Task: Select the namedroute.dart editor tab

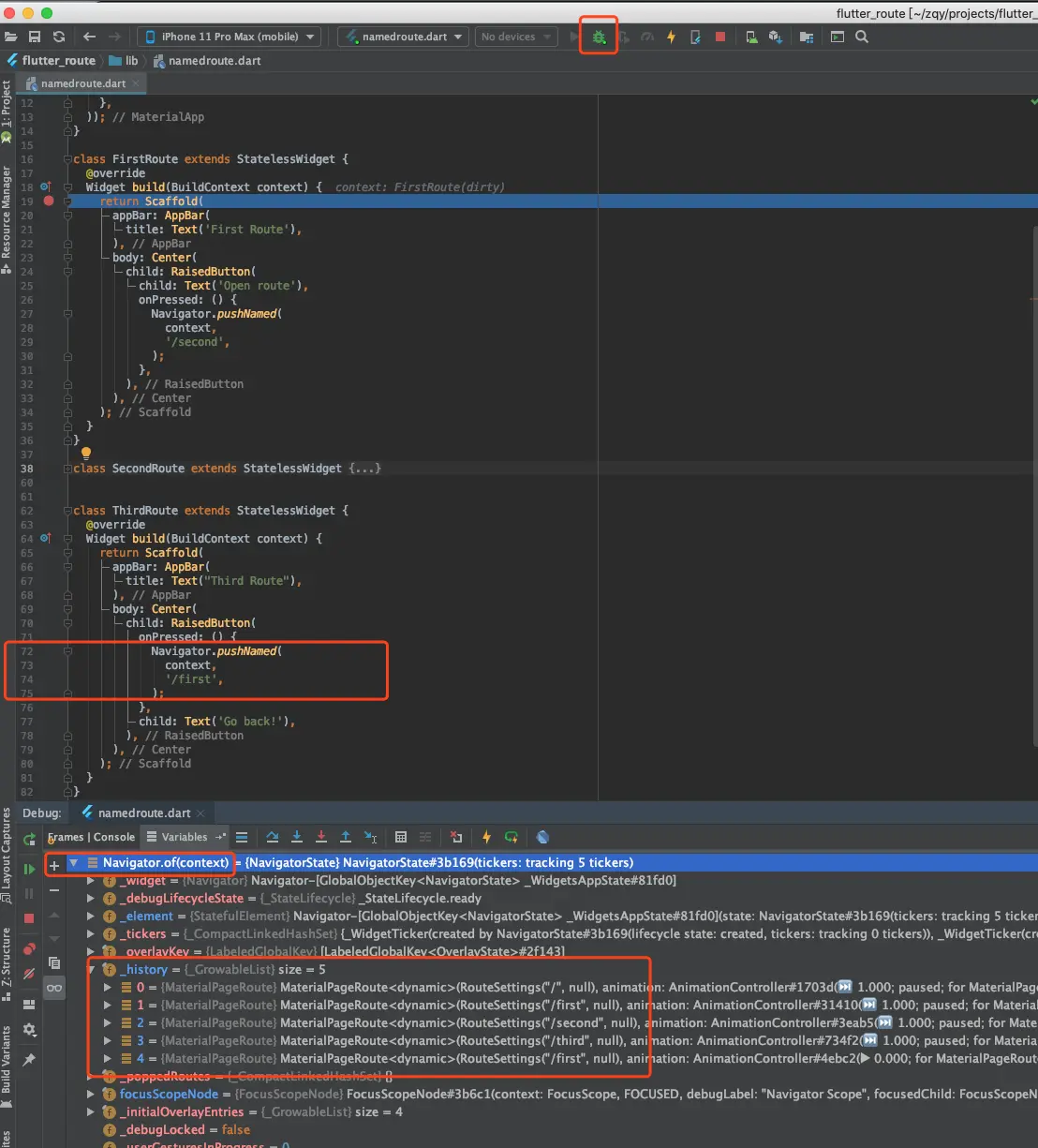Action: click(x=82, y=83)
